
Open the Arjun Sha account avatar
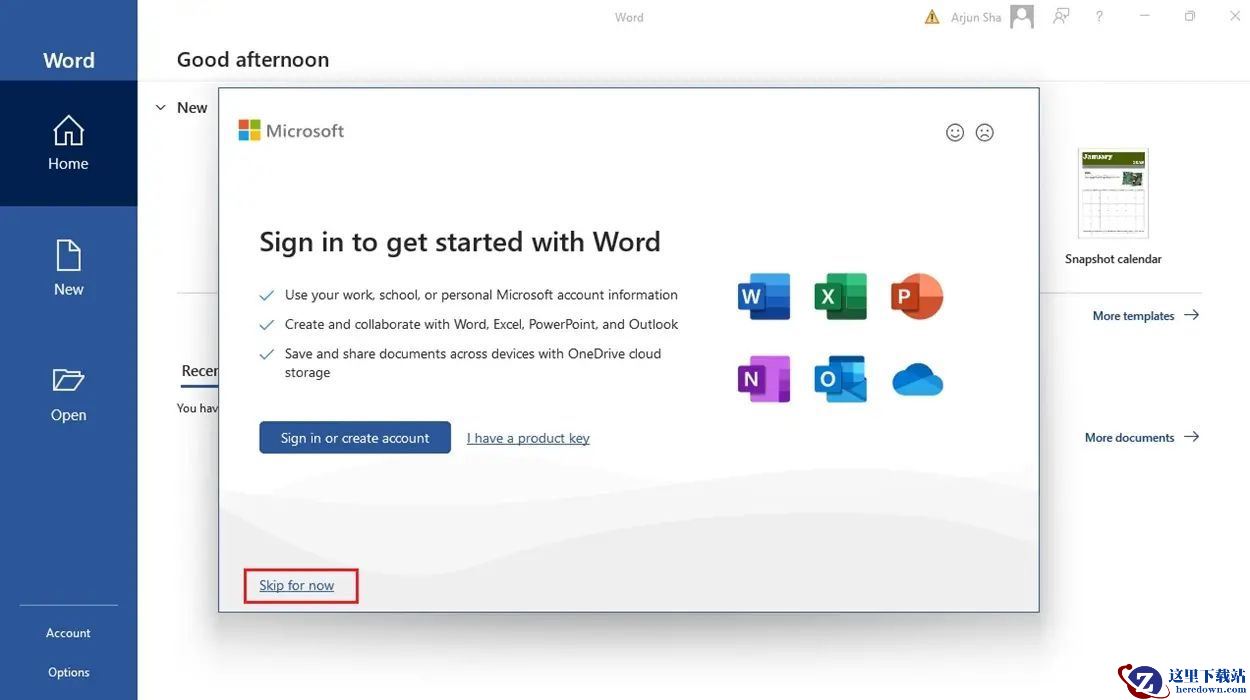click(x=1022, y=17)
